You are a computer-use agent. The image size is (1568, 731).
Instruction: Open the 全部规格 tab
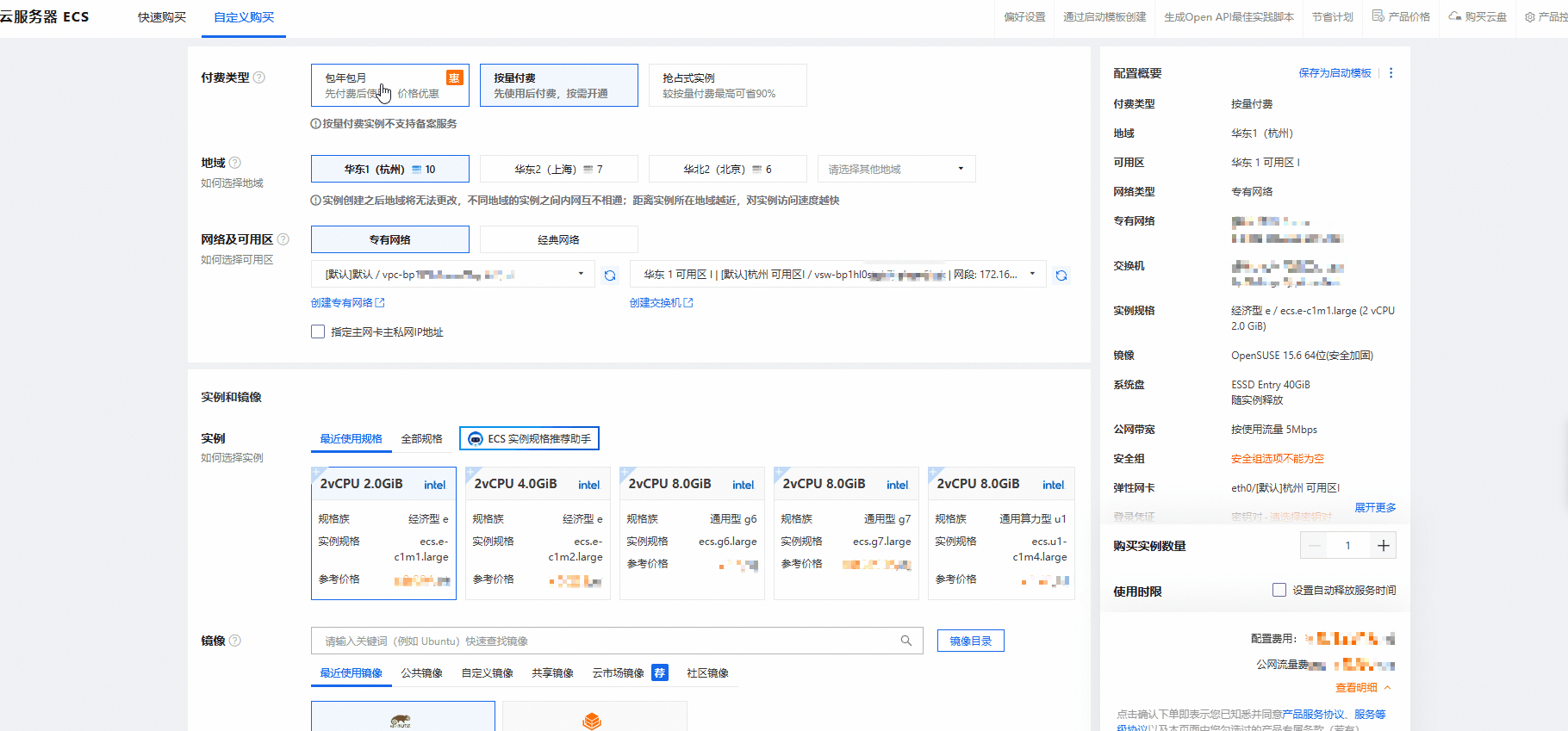422,439
